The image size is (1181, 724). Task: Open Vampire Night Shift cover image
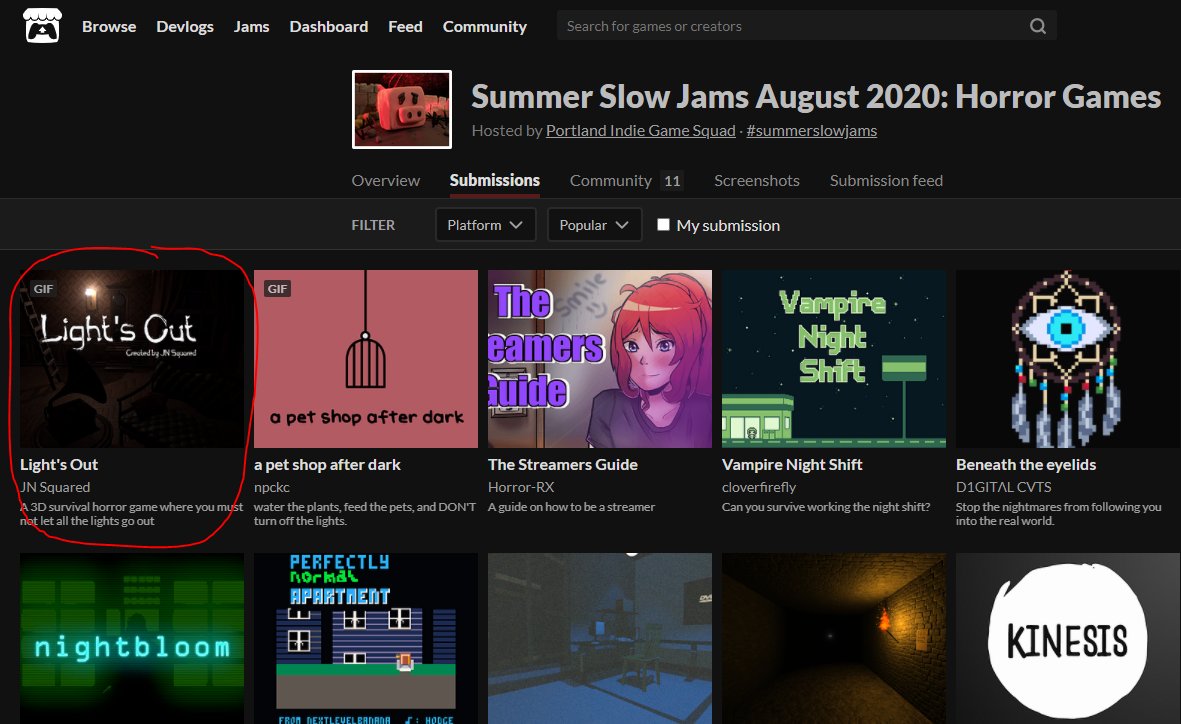point(834,359)
